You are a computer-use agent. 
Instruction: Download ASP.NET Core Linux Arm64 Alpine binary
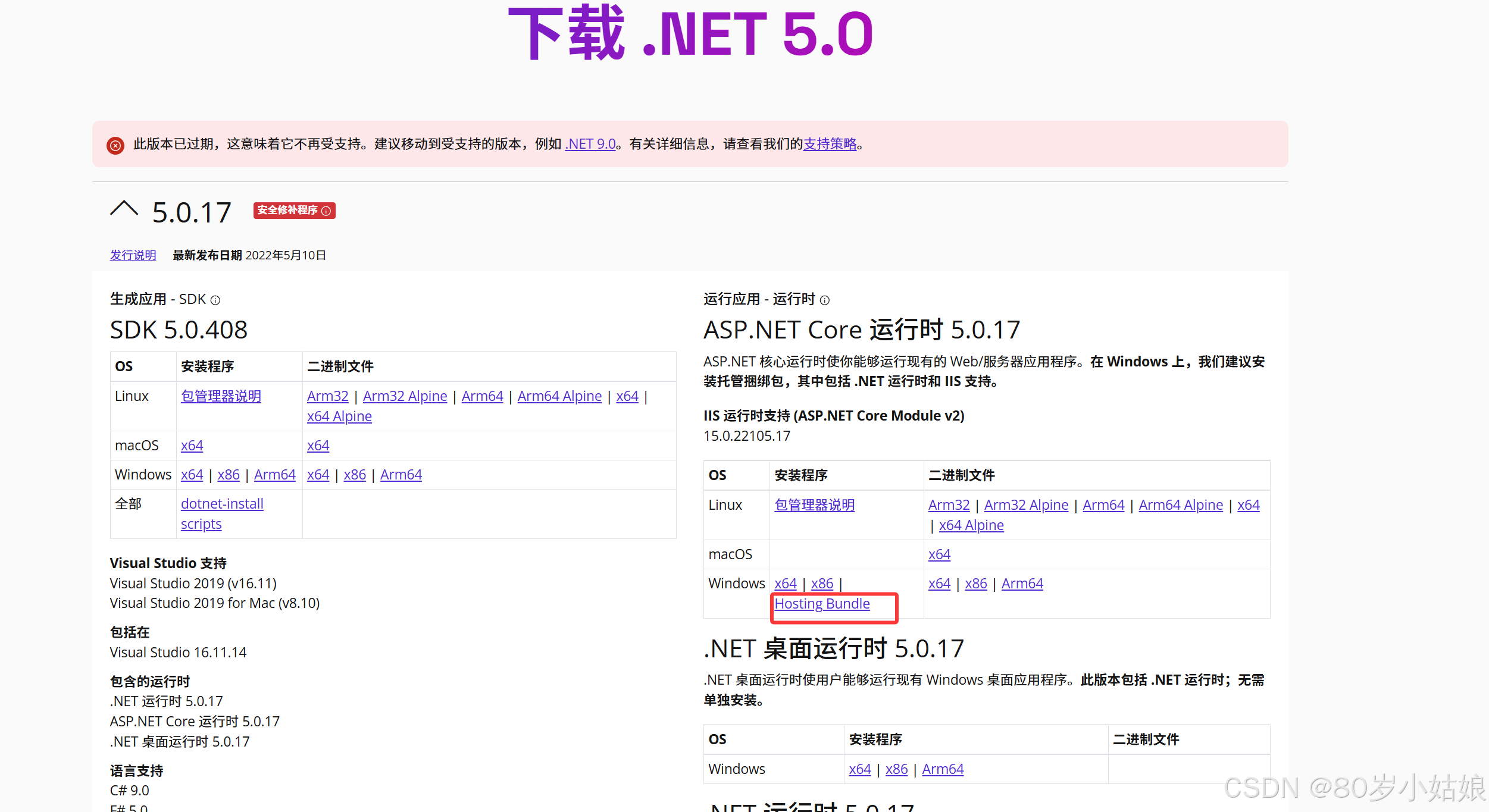(x=1181, y=505)
